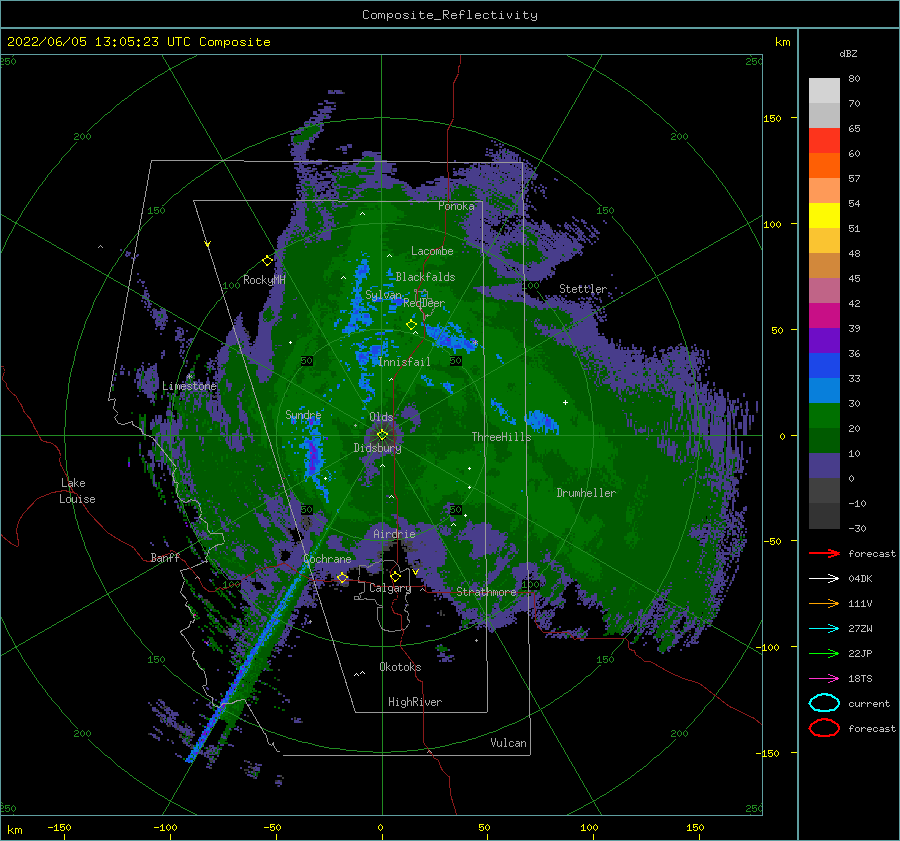
Task: Click the red 65-60 dBZ color swatch
Action: coord(824,141)
